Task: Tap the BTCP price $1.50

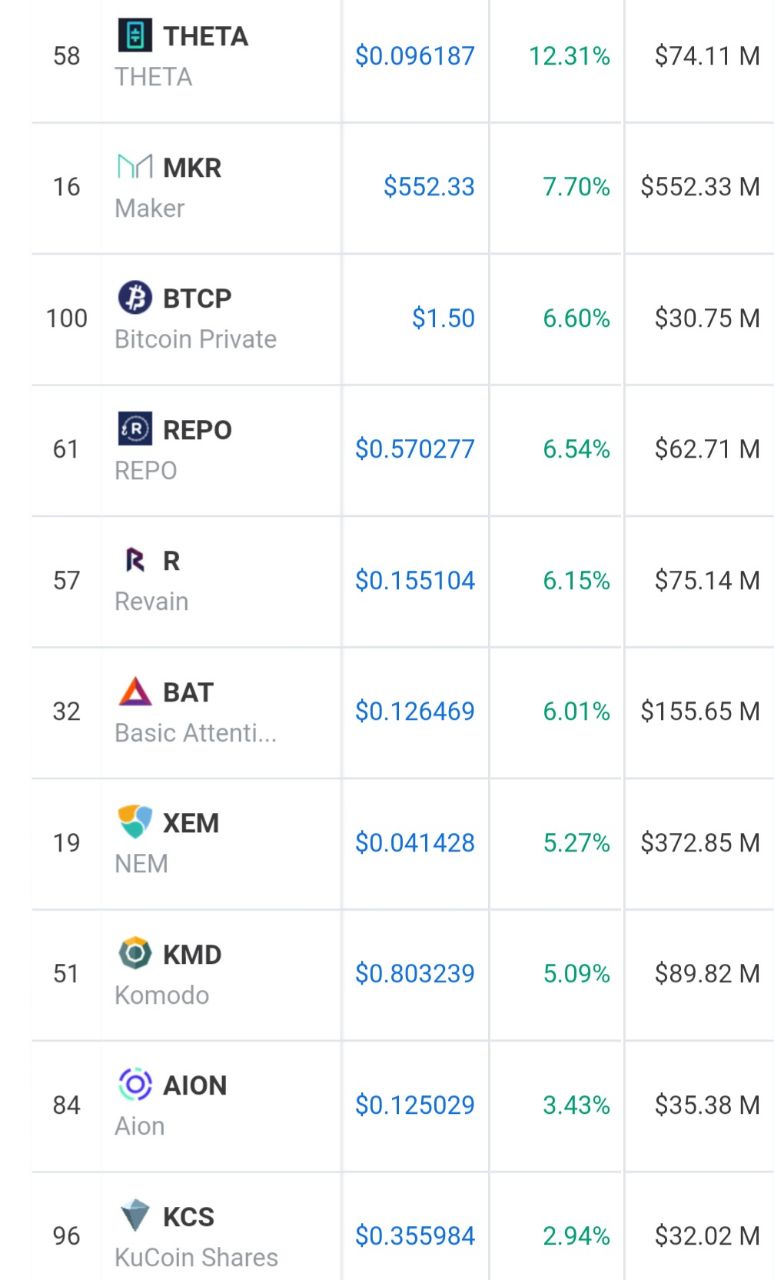Action: (x=444, y=318)
